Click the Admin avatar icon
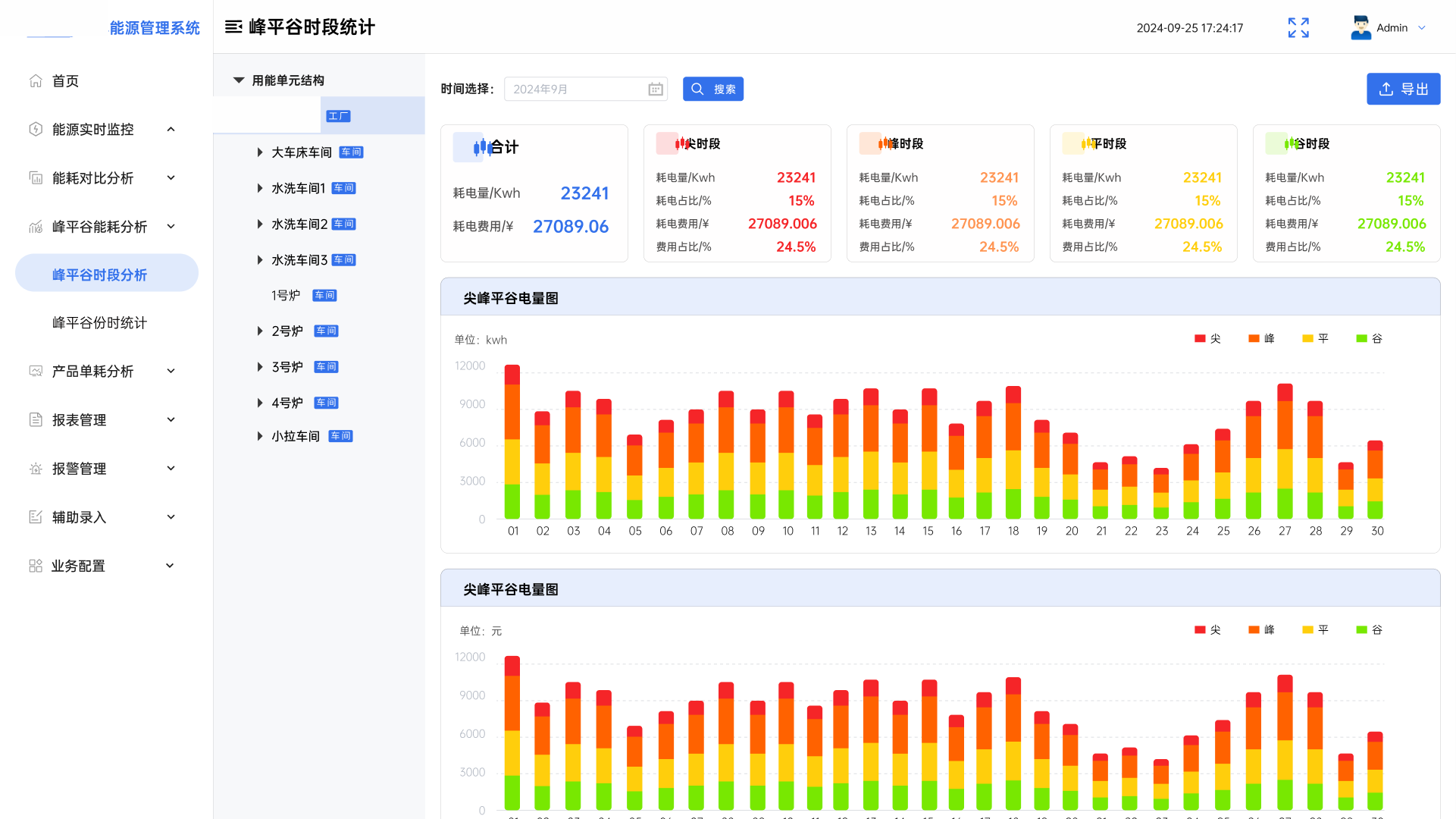 [x=1360, y=28]
